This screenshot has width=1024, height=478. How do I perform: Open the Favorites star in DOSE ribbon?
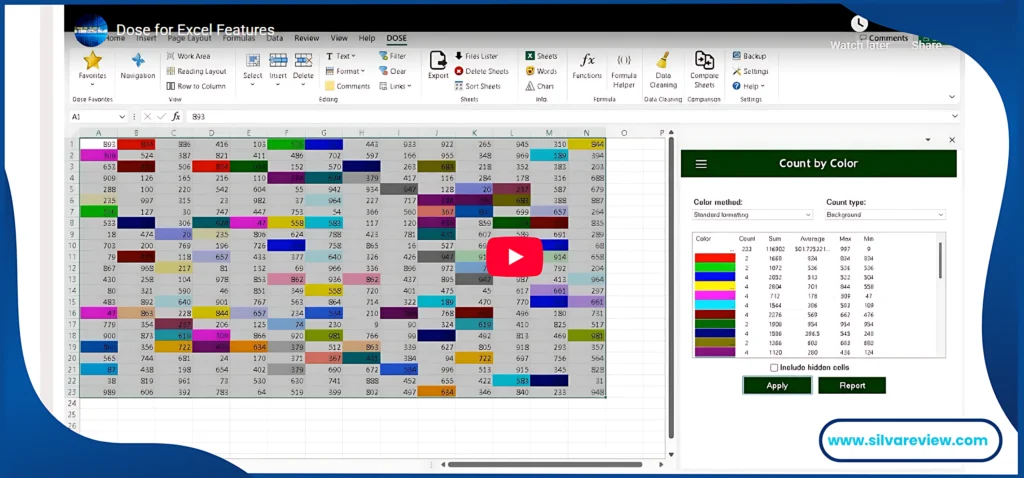93,60
